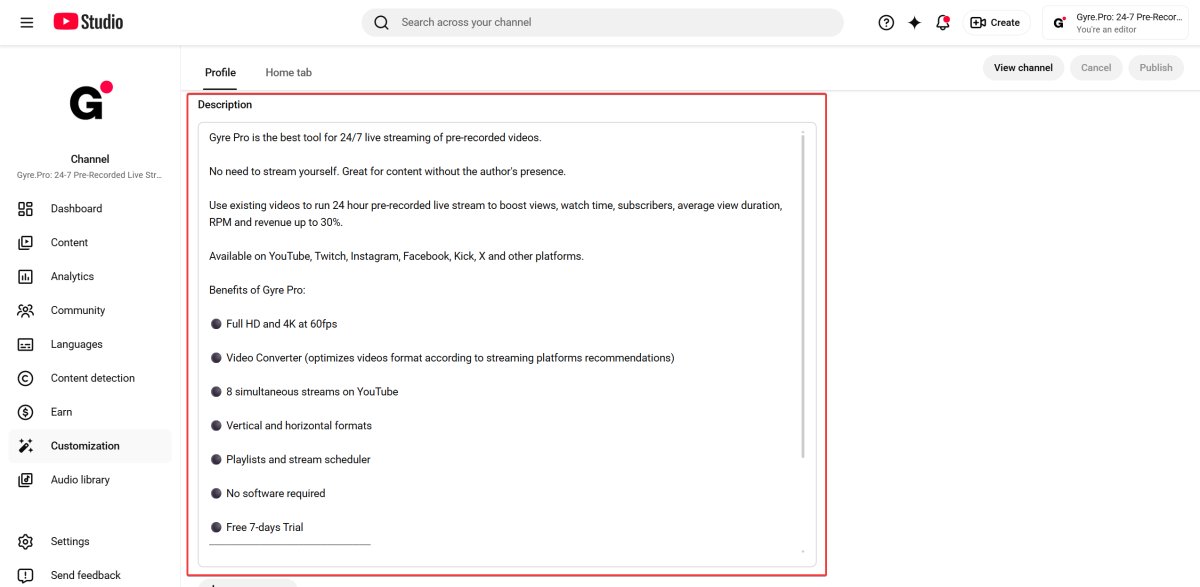1200x587 pixels.
Task: Open Customization from the sidebar
Action: (x=90, y=446)
